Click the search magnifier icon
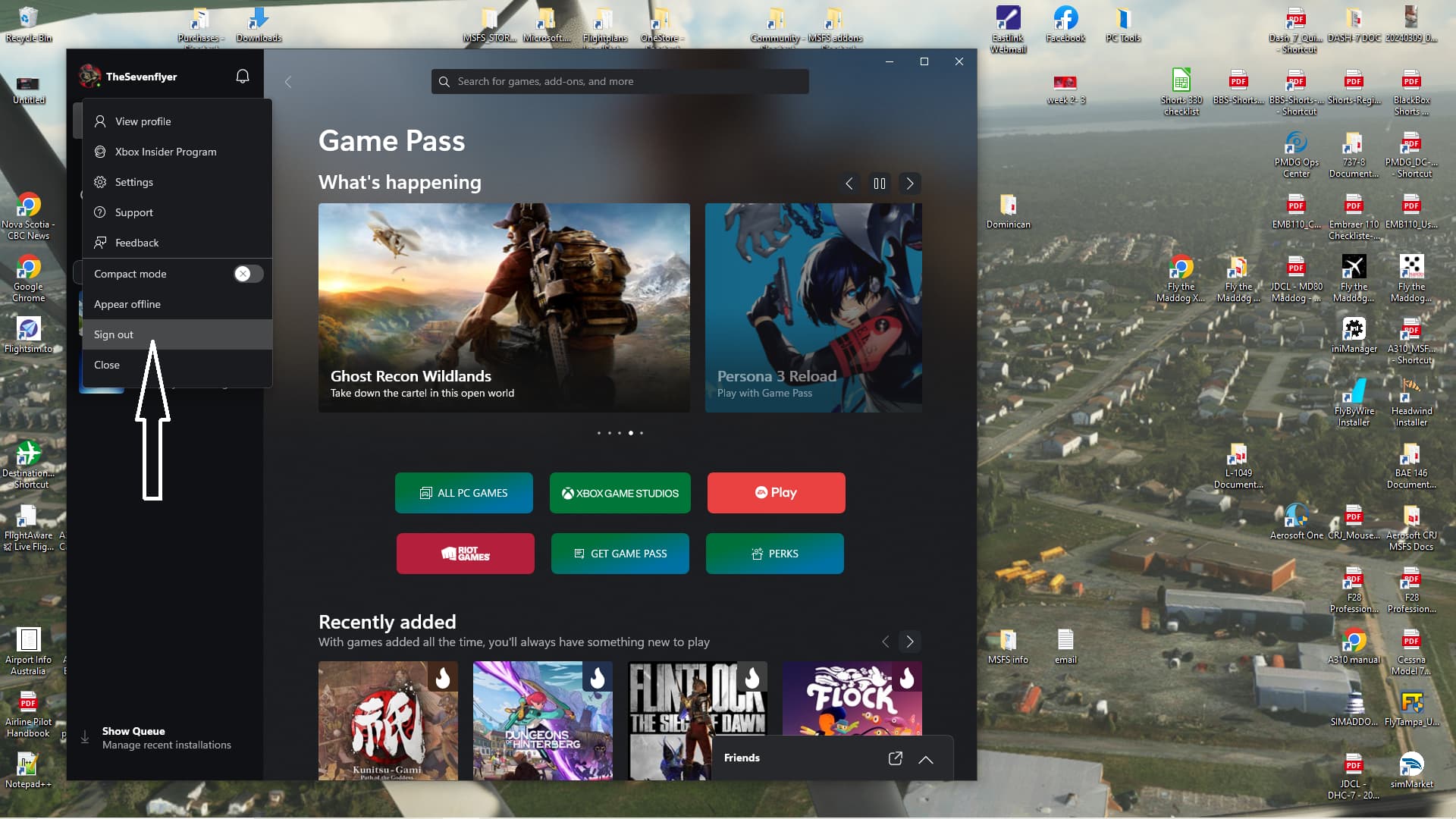Viewport: 1456px width, 819px height. pyautogui.click(x=444, y=82)
